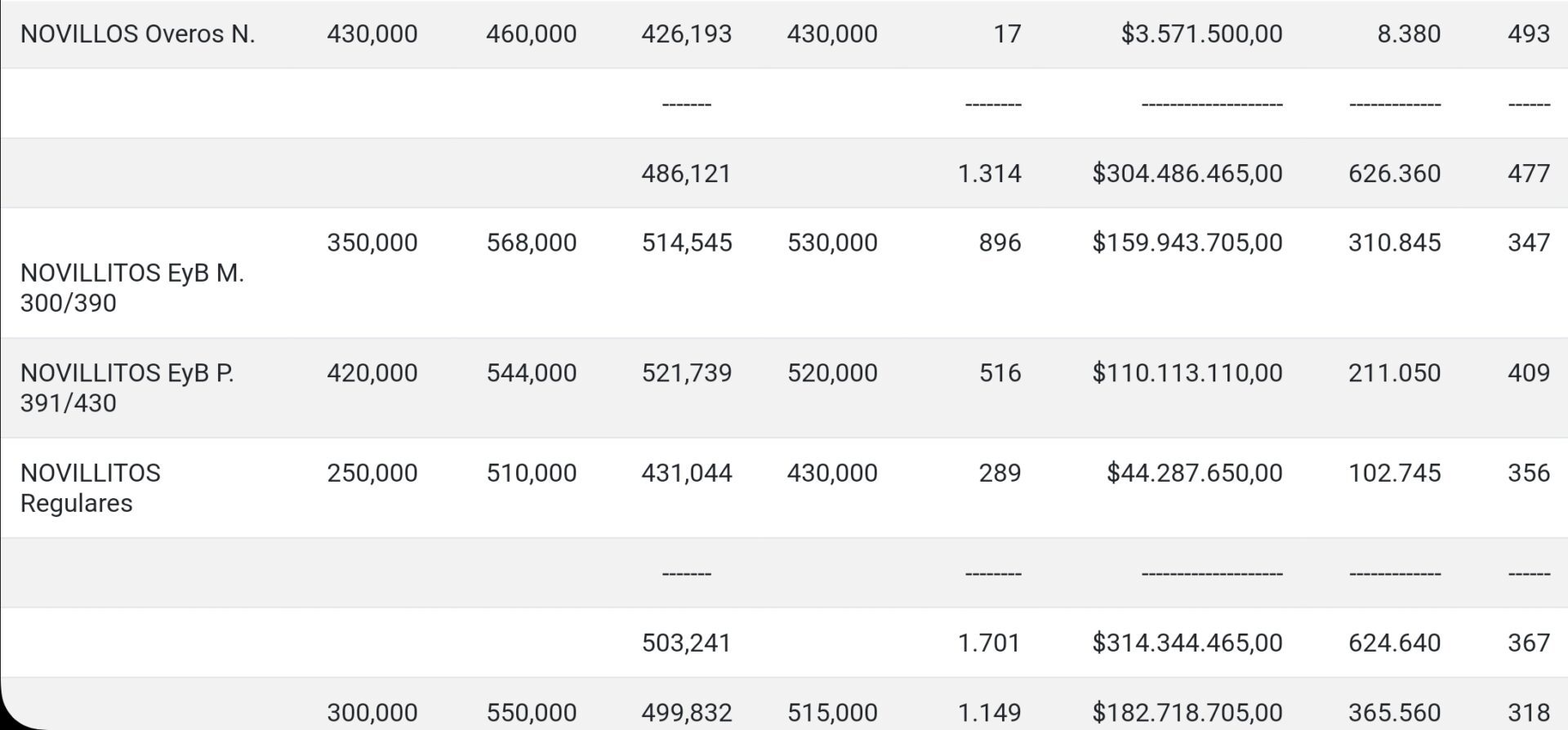Select the average price 486,121
Image resolution: width=1568 pixels, height=730 pixels.
pos(686,173)
